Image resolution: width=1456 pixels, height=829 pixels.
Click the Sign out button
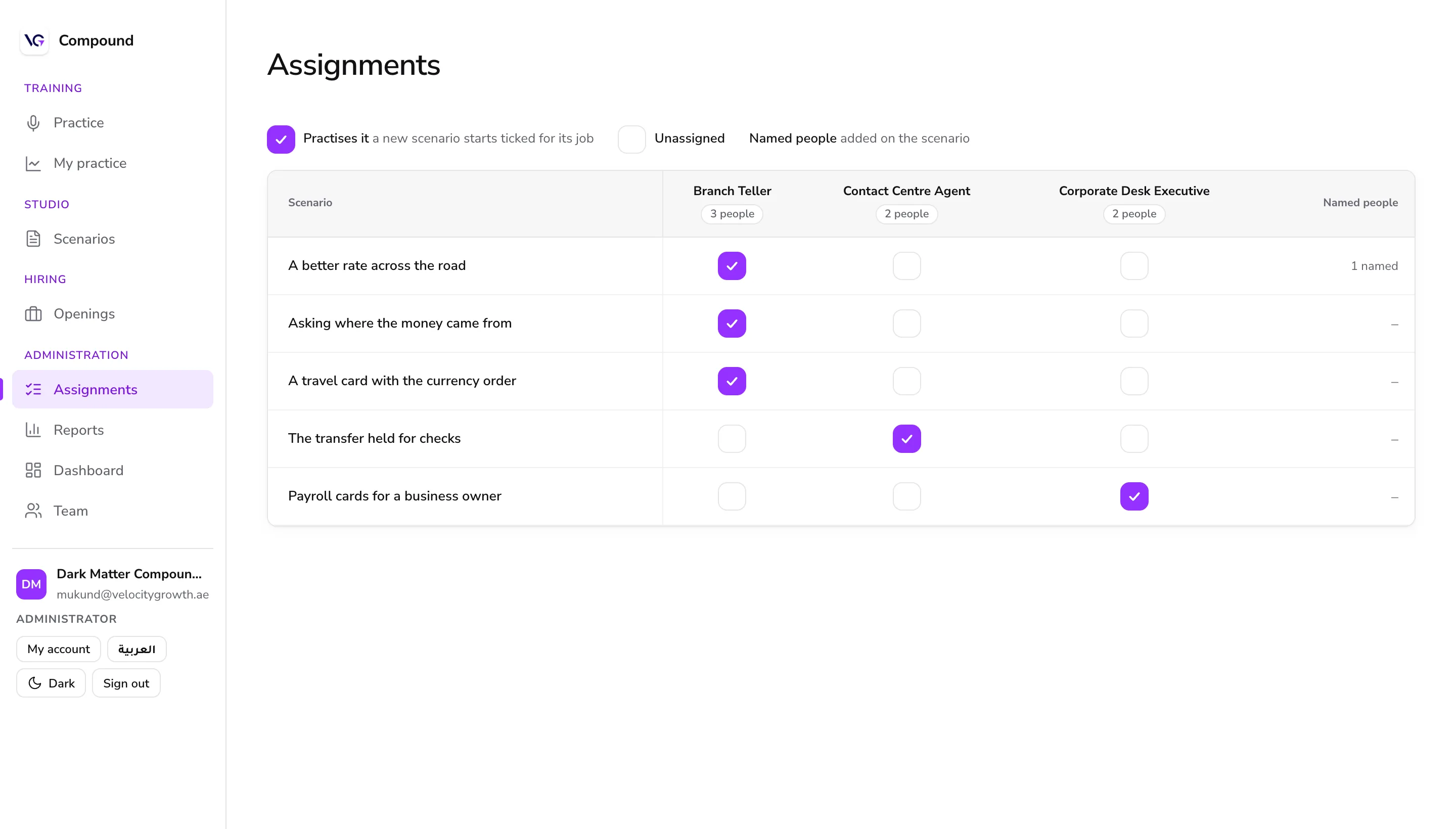click(x=126, y=683)
